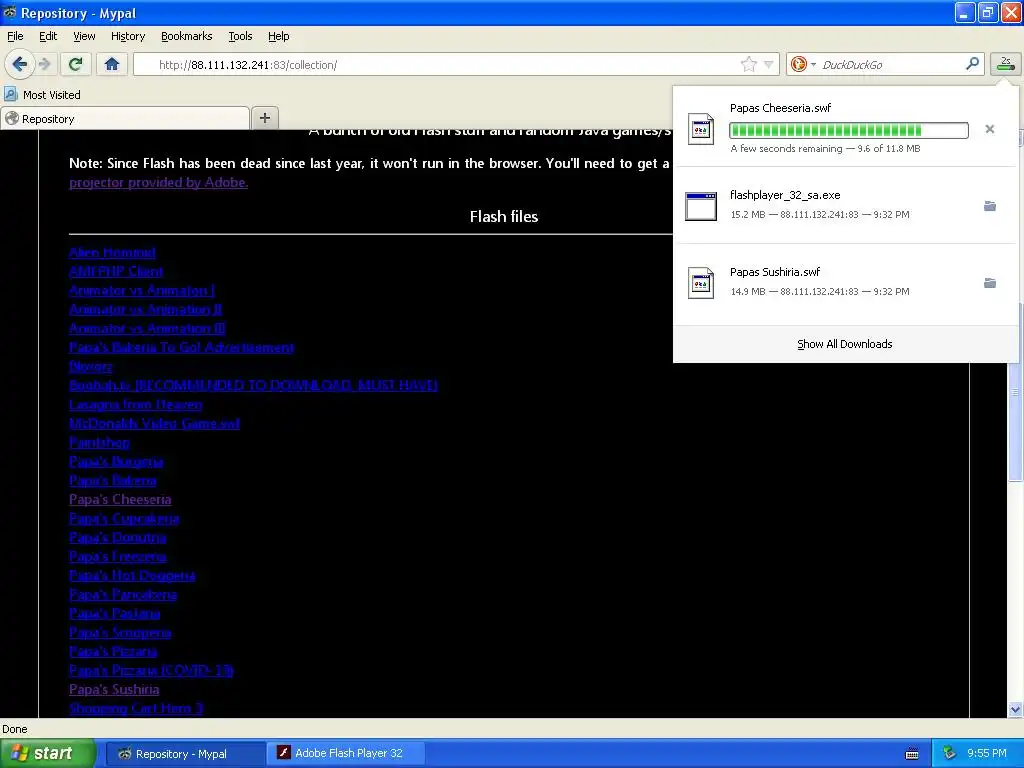This screenshot has height=768, width=1024.
Task: Open the AMFPHP Client link
Action: [116, 271]
